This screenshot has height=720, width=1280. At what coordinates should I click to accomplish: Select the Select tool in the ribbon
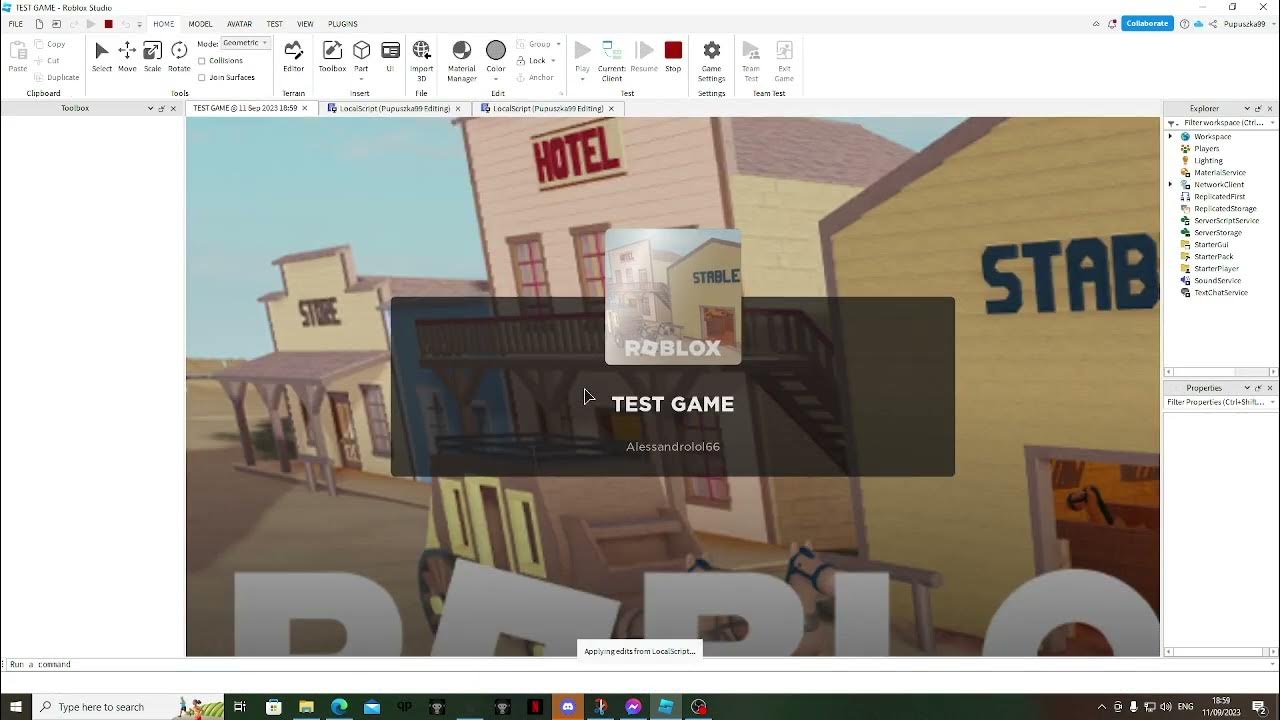102,56
